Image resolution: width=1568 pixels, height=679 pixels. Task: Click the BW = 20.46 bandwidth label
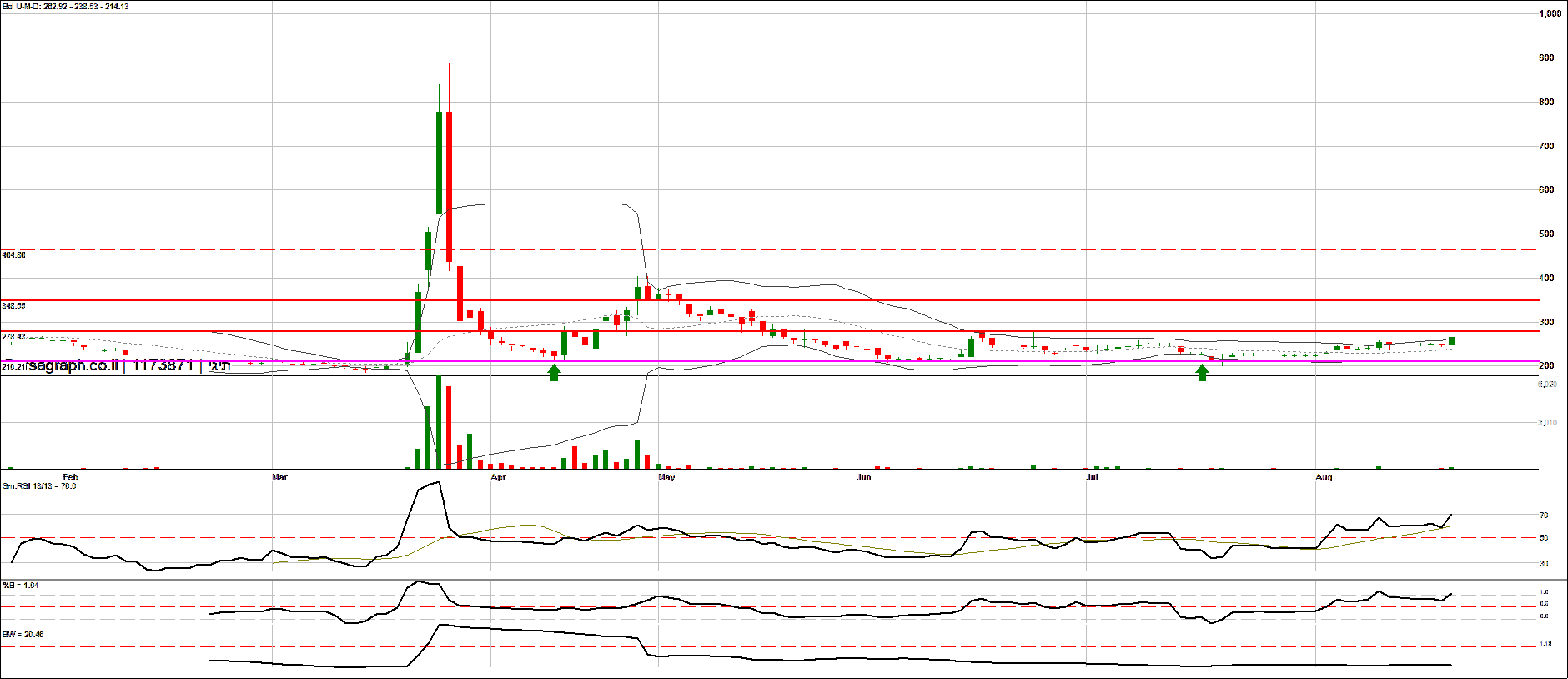tap(23, 635)
